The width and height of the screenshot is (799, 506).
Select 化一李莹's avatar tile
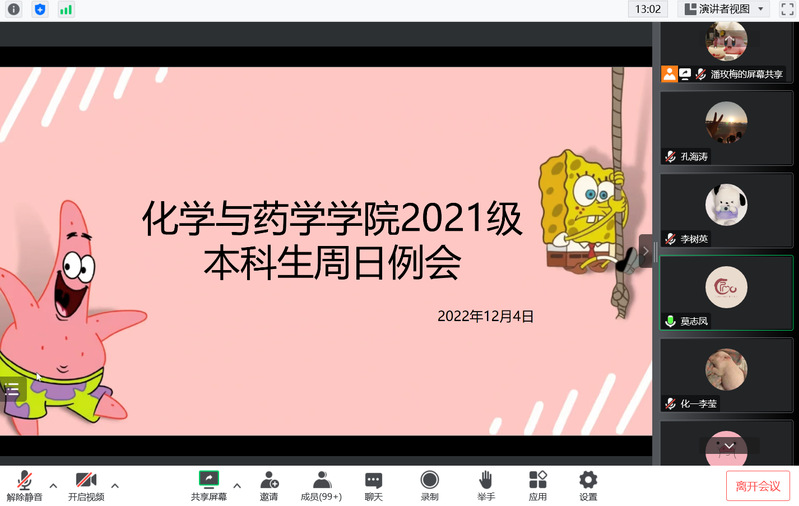coord(726,376)
